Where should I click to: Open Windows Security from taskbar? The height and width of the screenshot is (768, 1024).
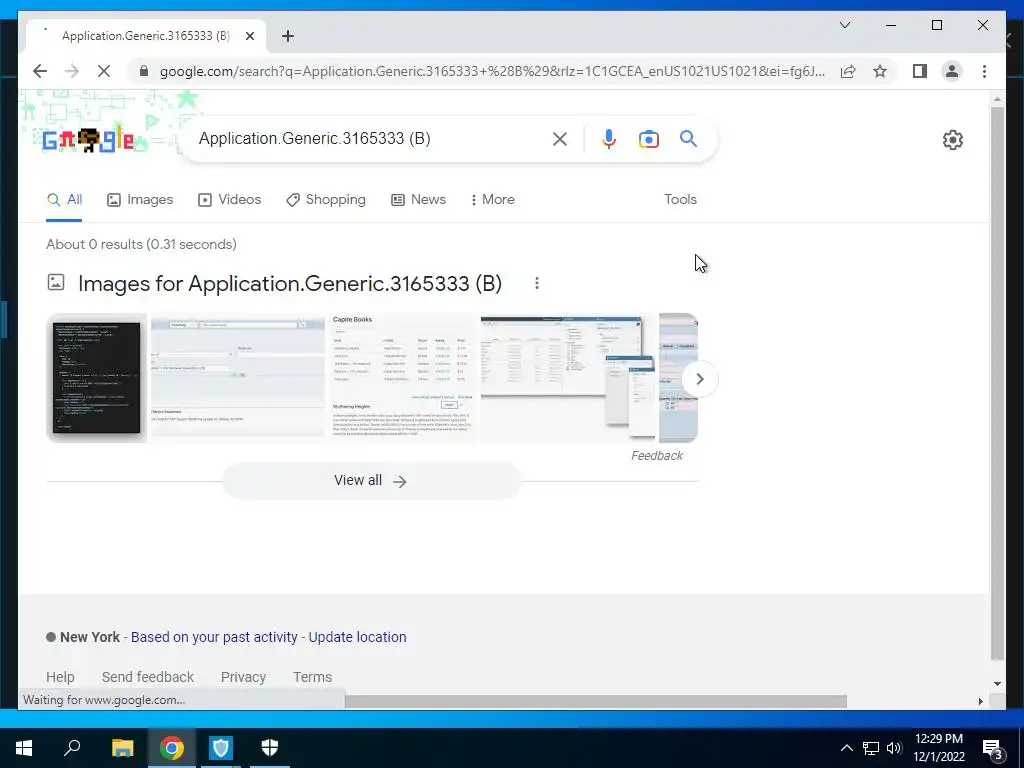[x=270, y=748]
